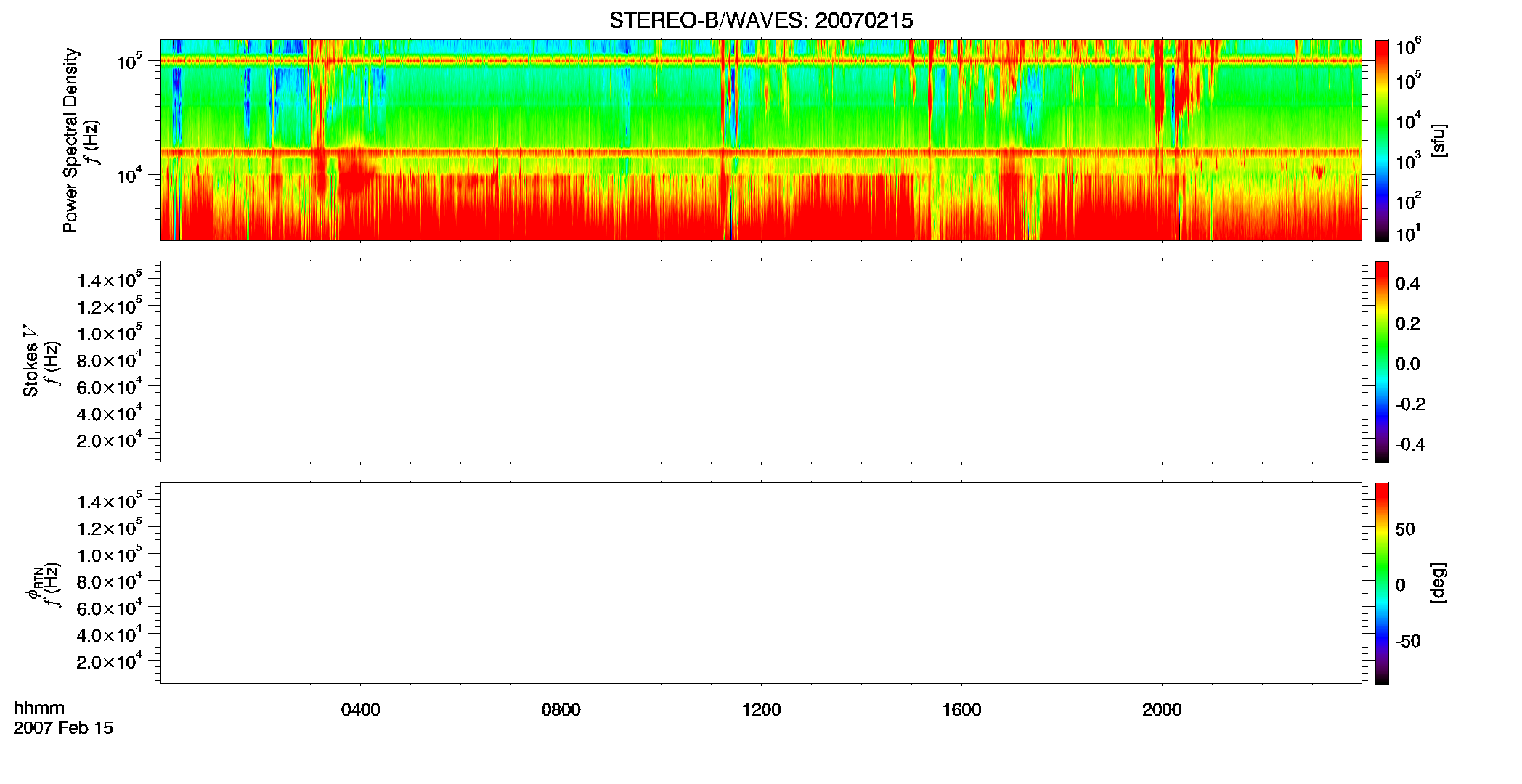Click the 2000 time tick label
The image size is (1522, 784).
pos(1162,710)
